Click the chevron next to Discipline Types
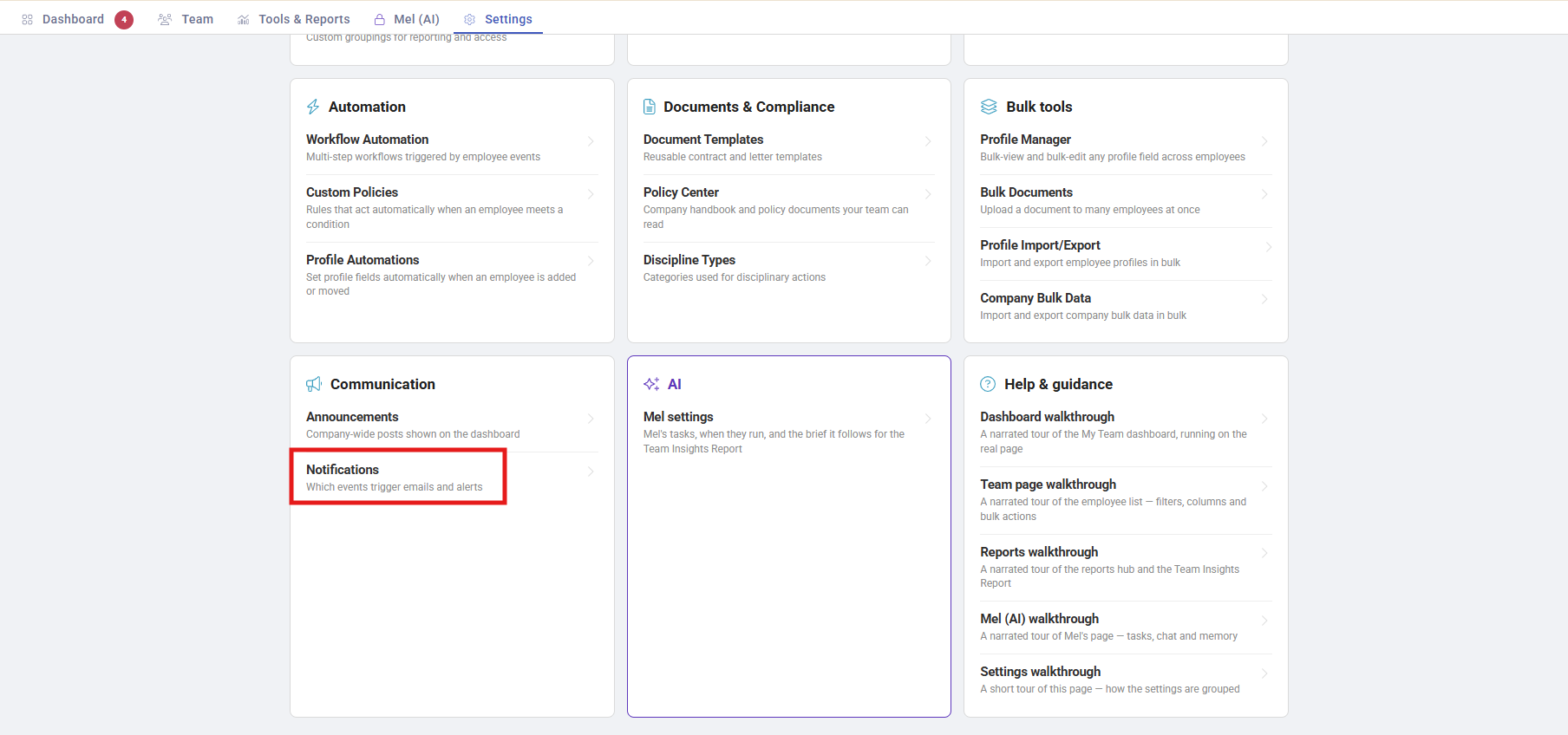The image size is (1568, 735). tap(928, 261)
